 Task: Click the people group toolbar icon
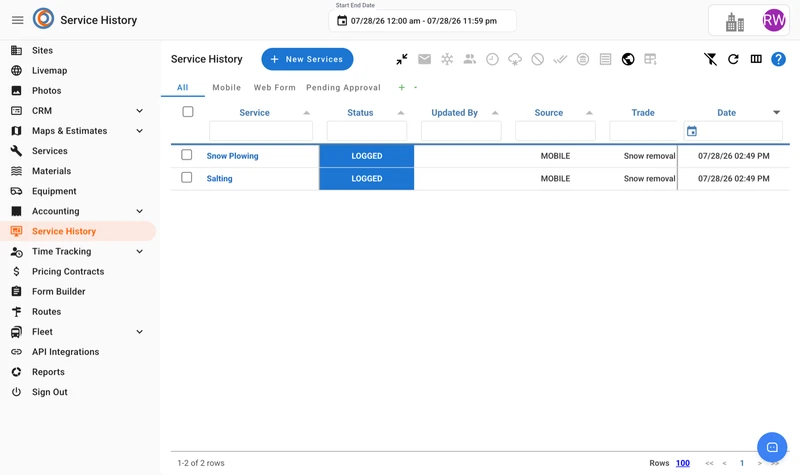[469, 59]
